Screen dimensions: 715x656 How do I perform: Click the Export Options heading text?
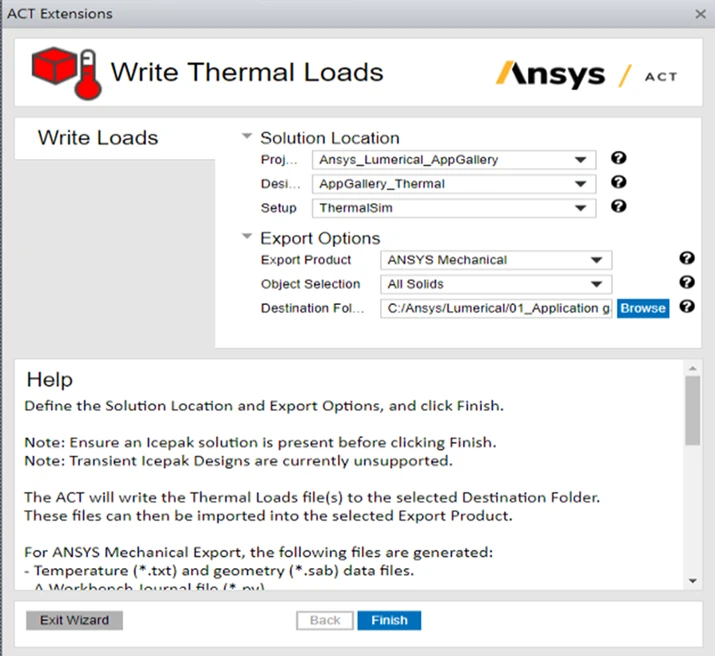tap(320, 238)
